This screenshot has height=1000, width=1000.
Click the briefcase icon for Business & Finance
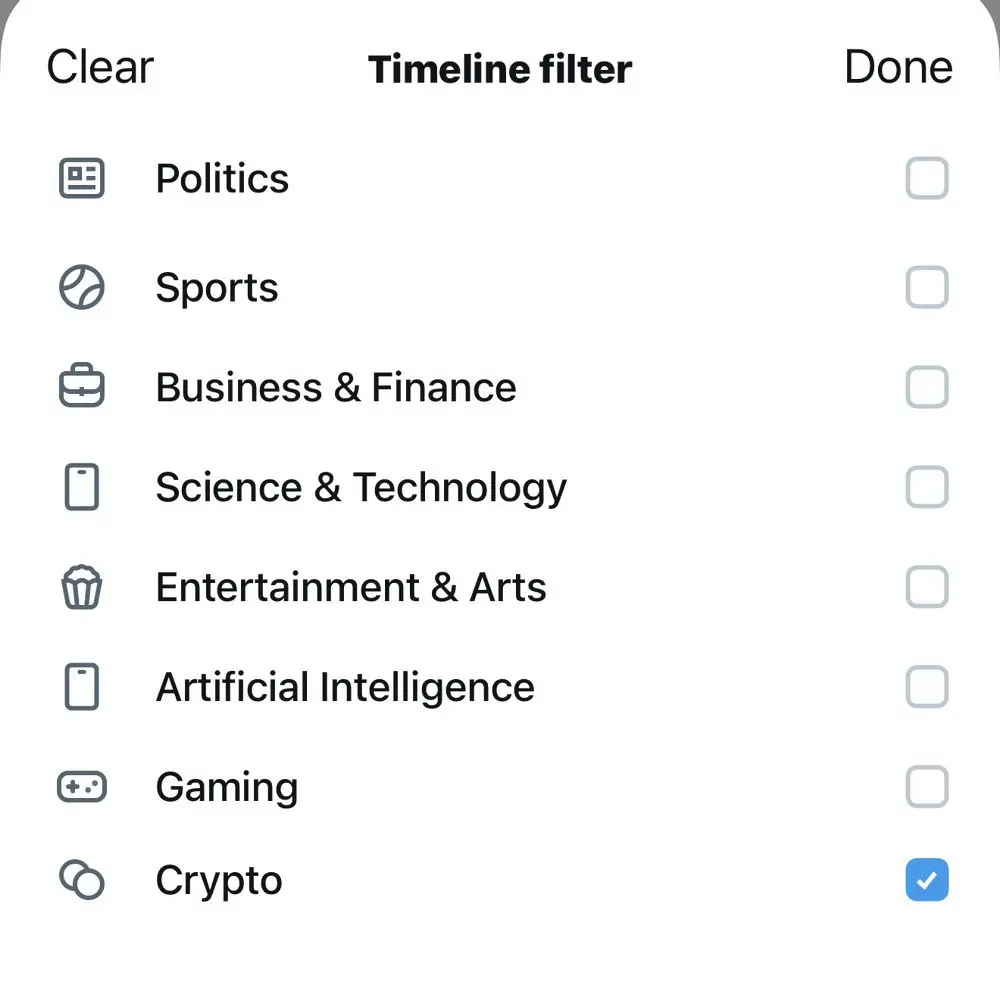pos(81,388)
